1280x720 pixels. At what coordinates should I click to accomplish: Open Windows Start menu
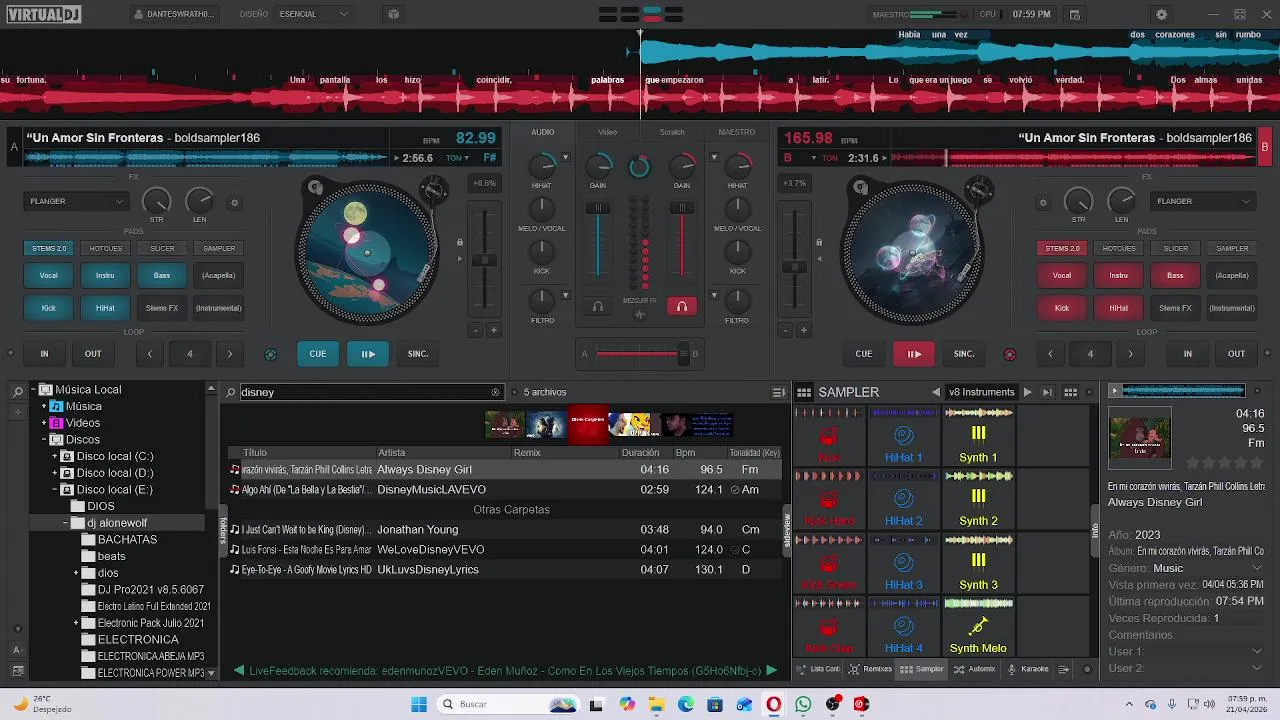tap(419, 704)
